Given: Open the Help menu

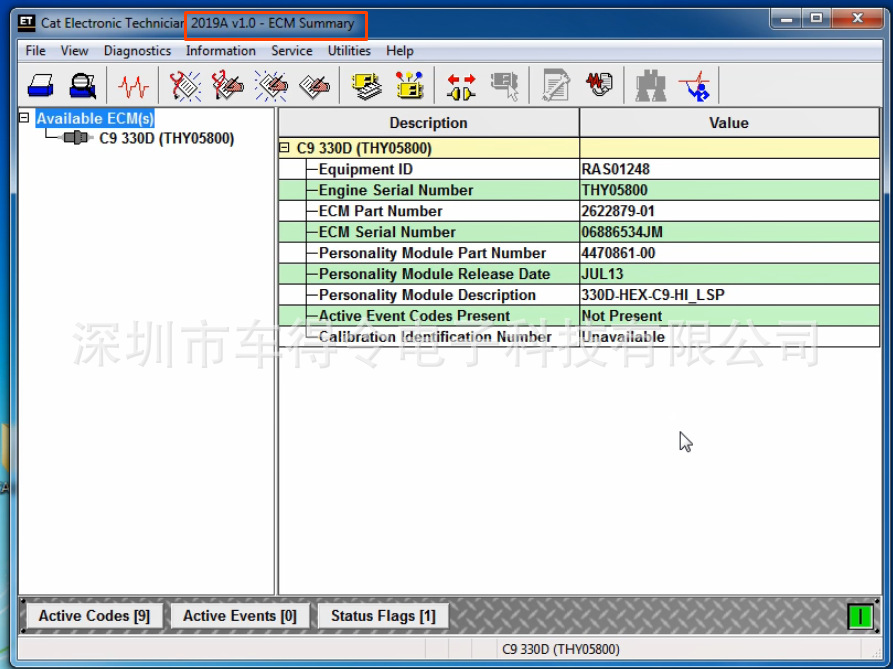Looking at the screenshot, I should [x=400, y=51].
